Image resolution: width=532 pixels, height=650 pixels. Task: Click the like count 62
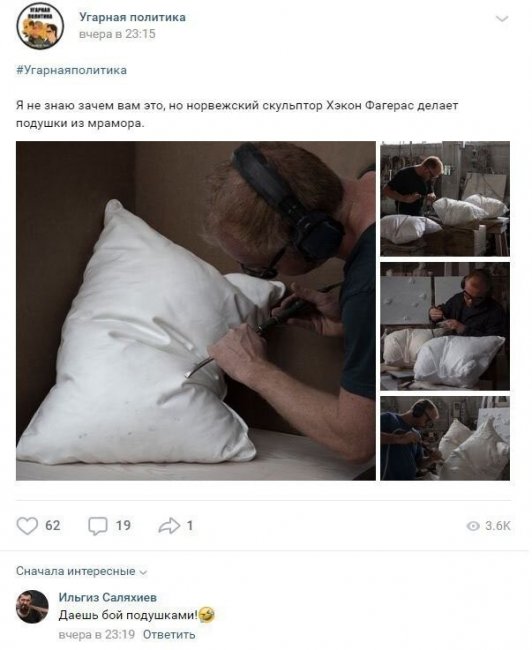pyautogui.click(x=53, y=526)
